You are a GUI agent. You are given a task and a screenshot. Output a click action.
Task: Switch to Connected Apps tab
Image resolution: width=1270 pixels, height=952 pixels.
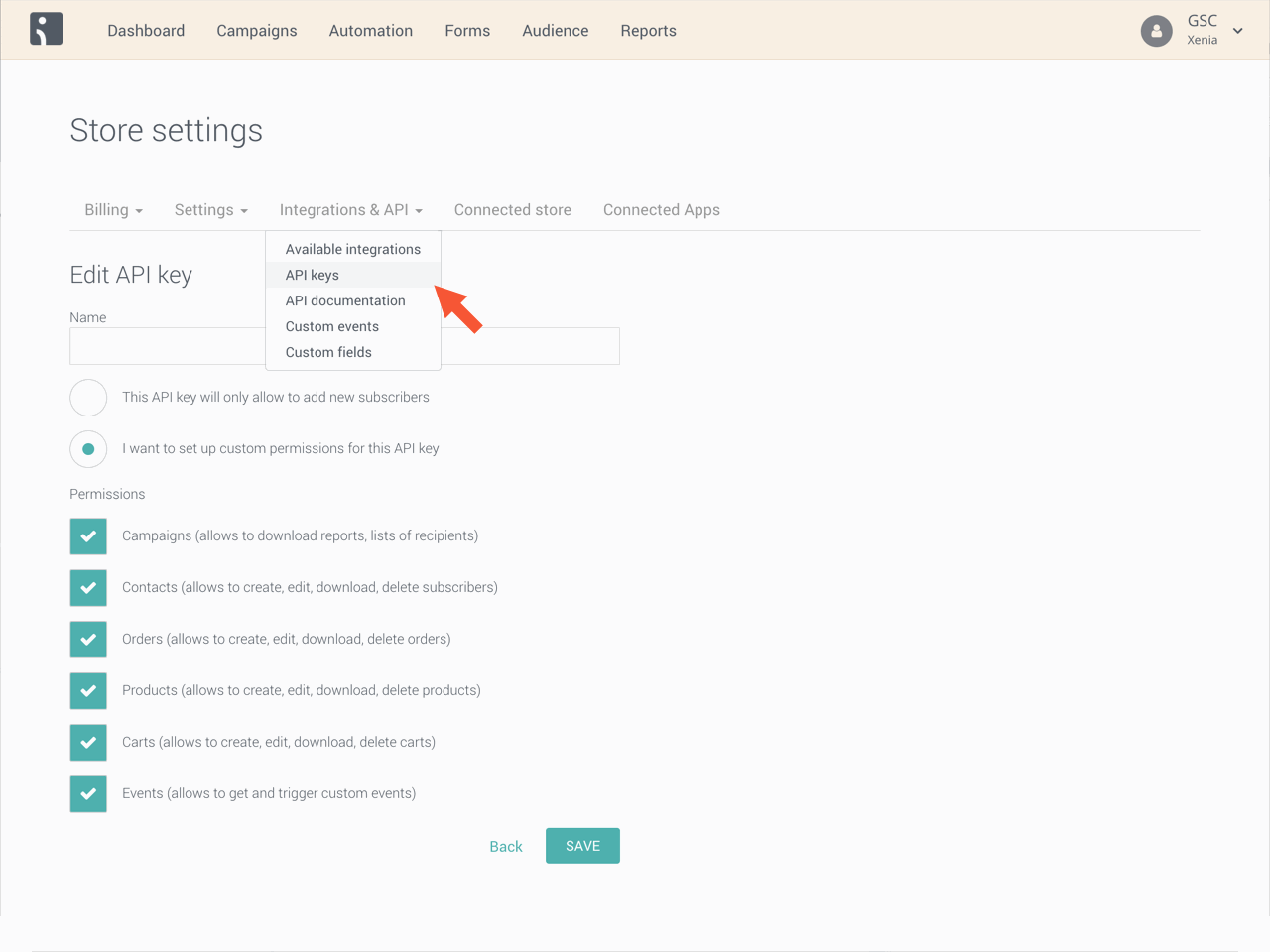pyautogui.click(x=661, y=210)
